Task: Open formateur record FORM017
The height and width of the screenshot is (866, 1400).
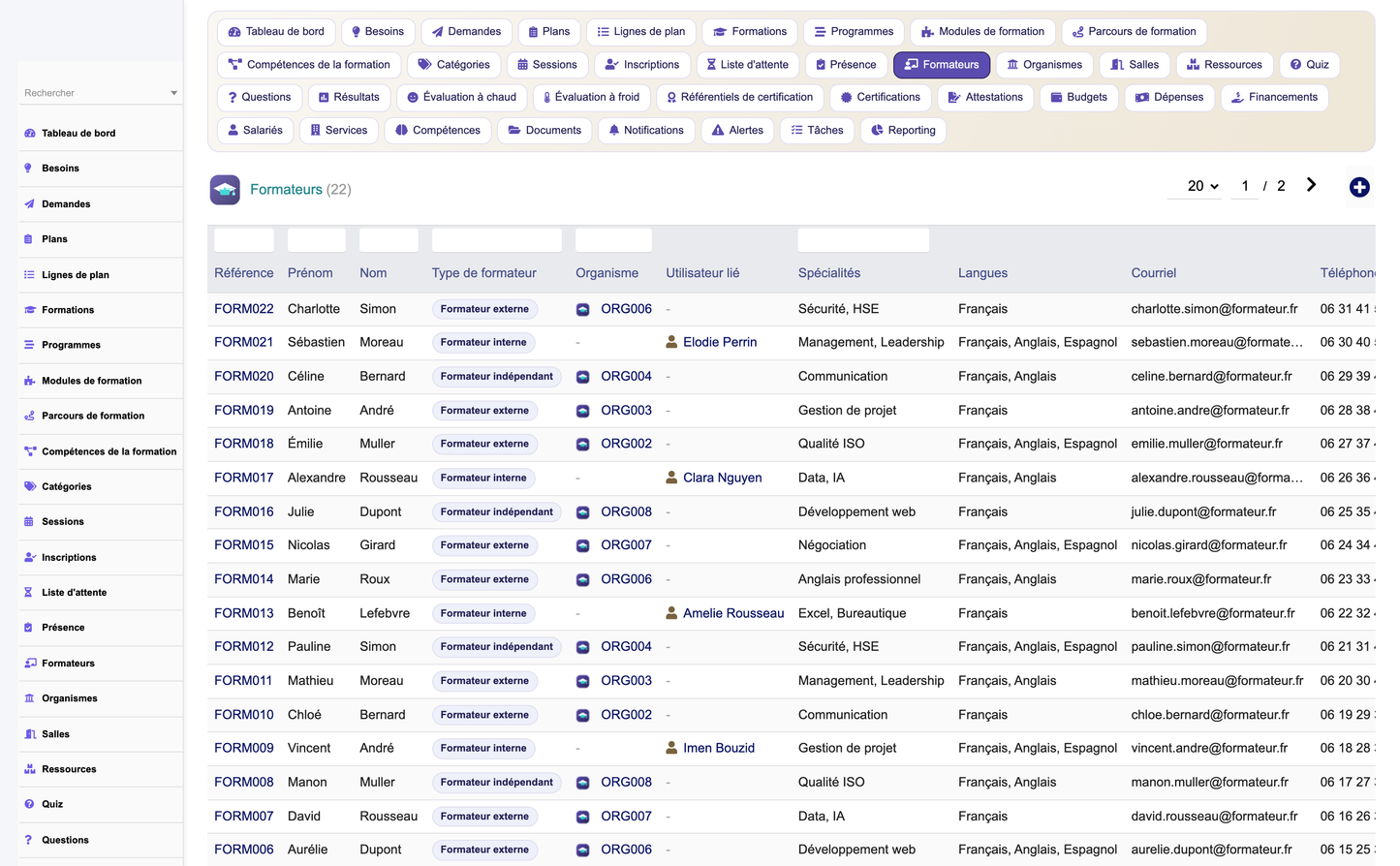Action: point(244,478)
